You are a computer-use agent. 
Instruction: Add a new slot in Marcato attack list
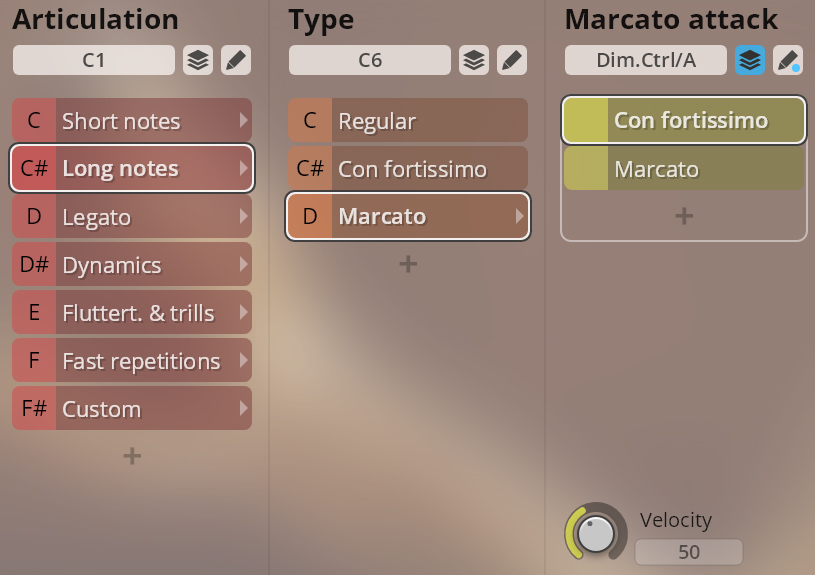pyautogui.click(x=684, y=216)
